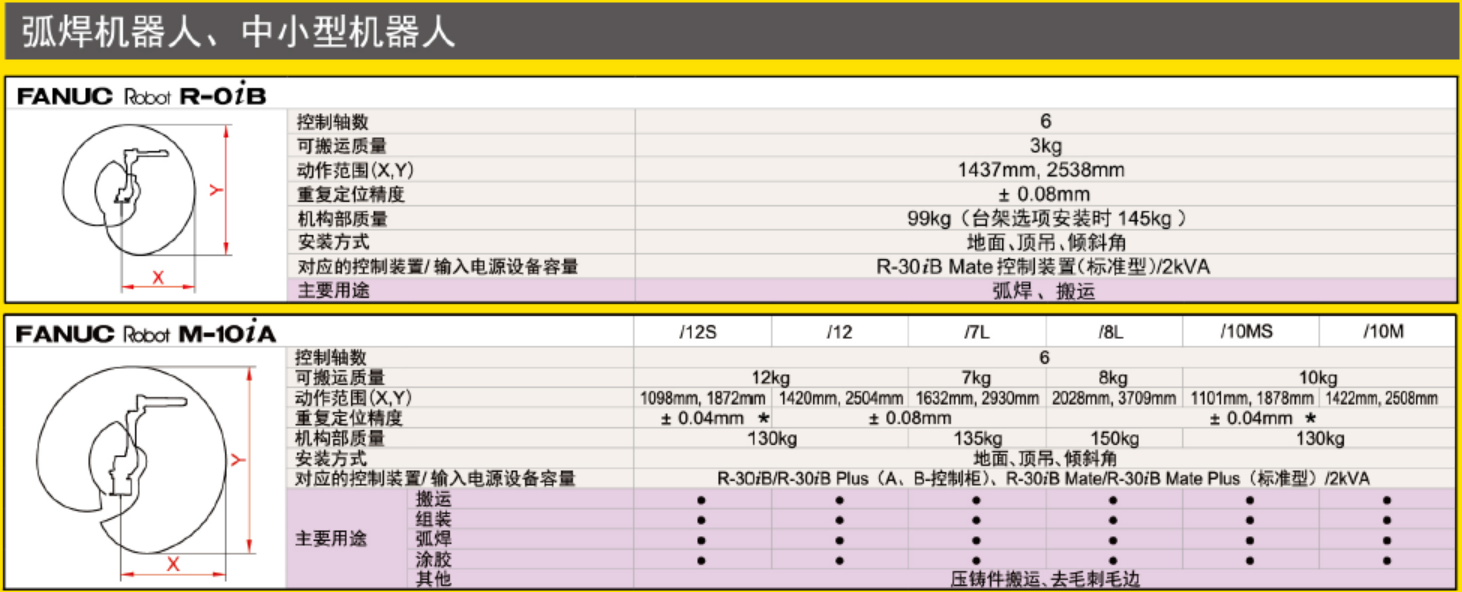Screen dimensions: 1462x592
Task: Click the 弧焊 dot in the /10MS column
Action: click(x=1250, y=540)
